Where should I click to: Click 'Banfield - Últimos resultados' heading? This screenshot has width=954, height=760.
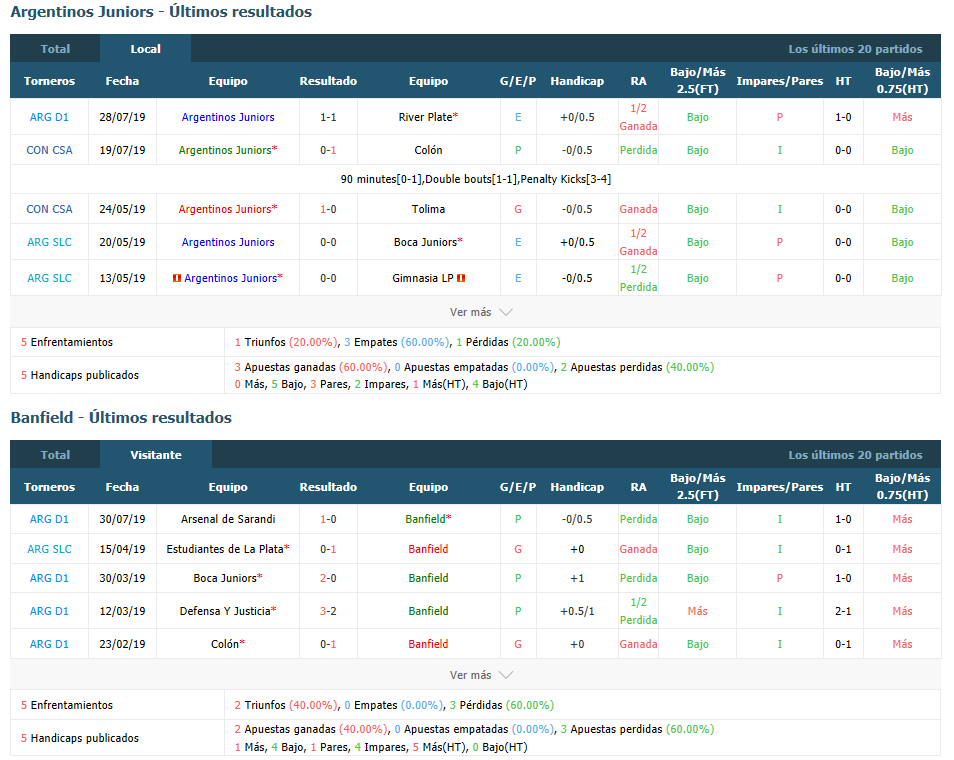pos(121,417)
